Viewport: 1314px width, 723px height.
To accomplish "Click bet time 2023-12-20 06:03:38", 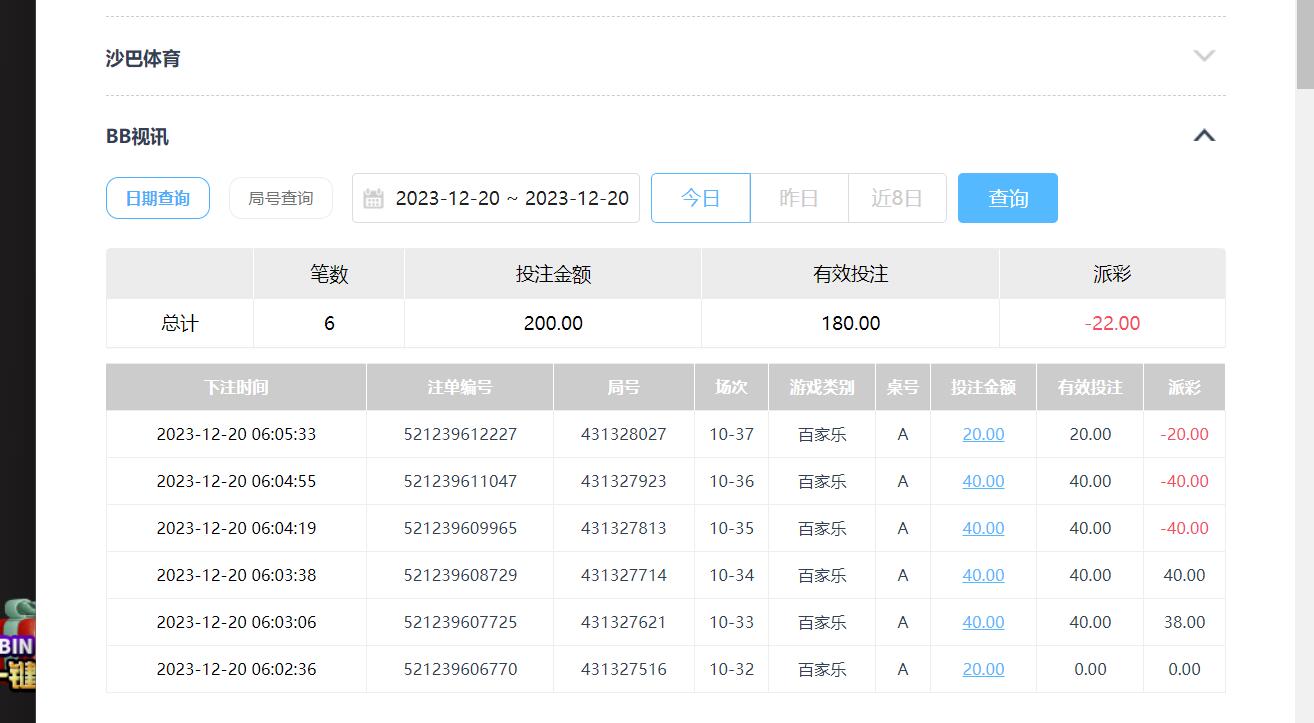I will pos(236,575).
